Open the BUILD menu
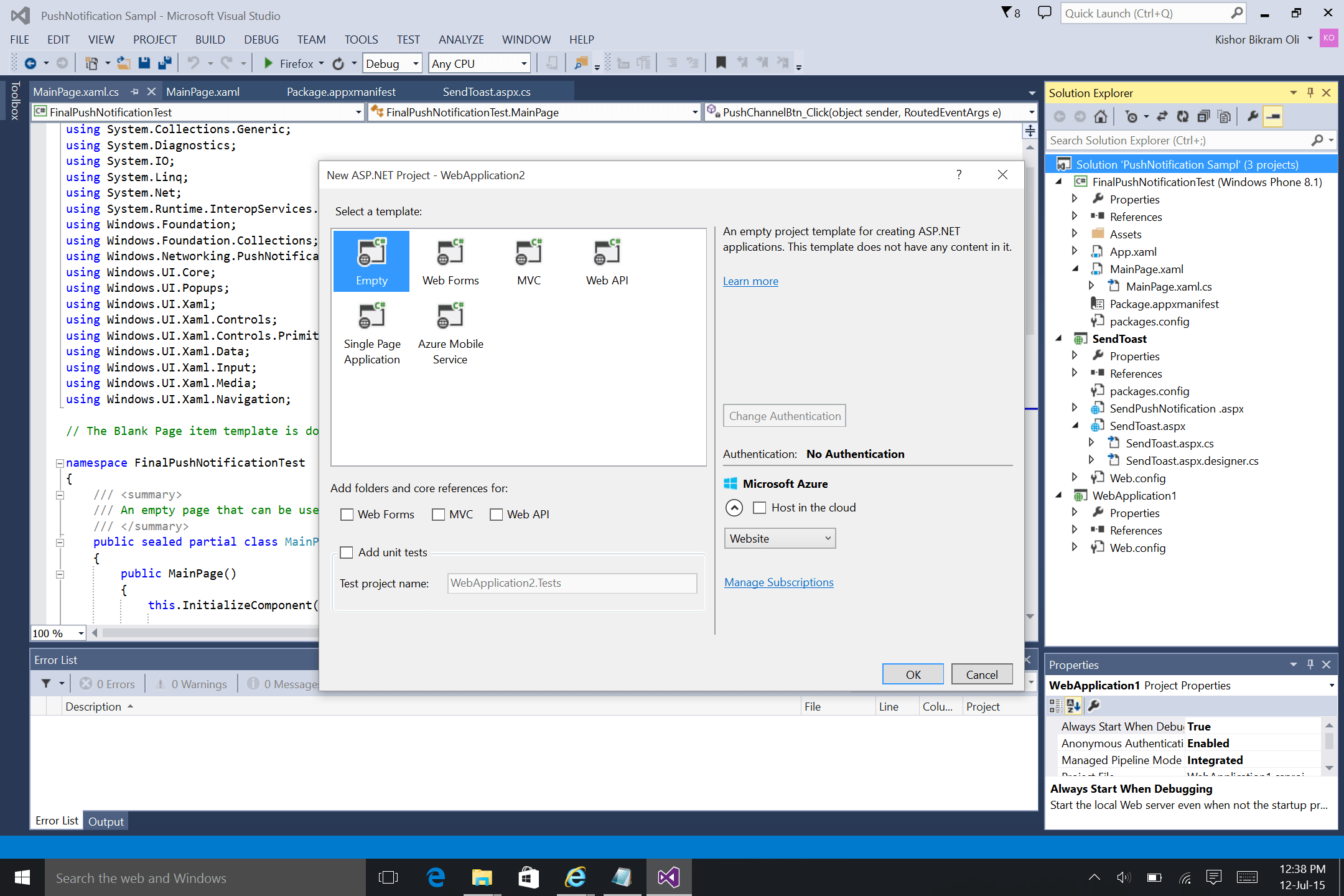Screen dimensions: 1344x896 (x=210, y=40)
